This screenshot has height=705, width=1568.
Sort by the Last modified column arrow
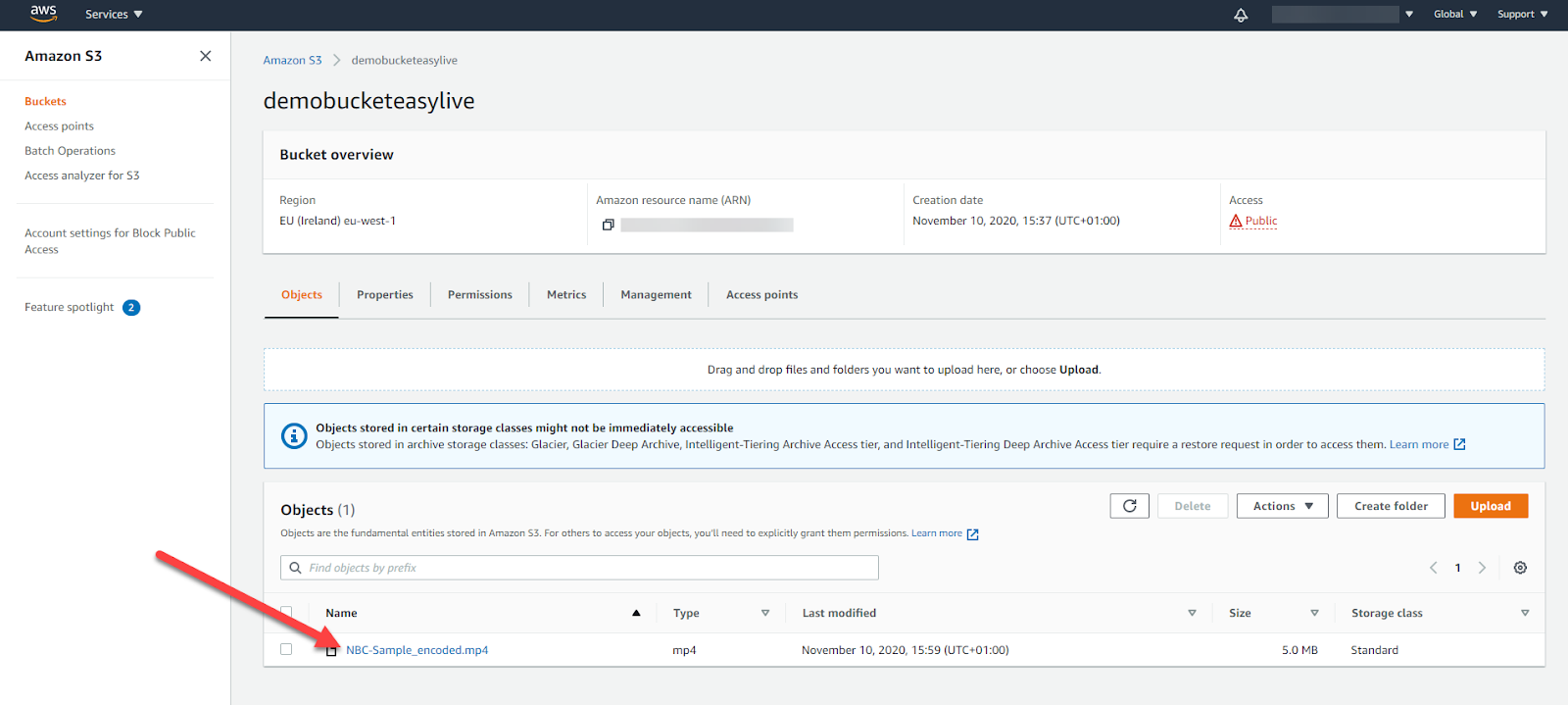tap(1192, 613)
